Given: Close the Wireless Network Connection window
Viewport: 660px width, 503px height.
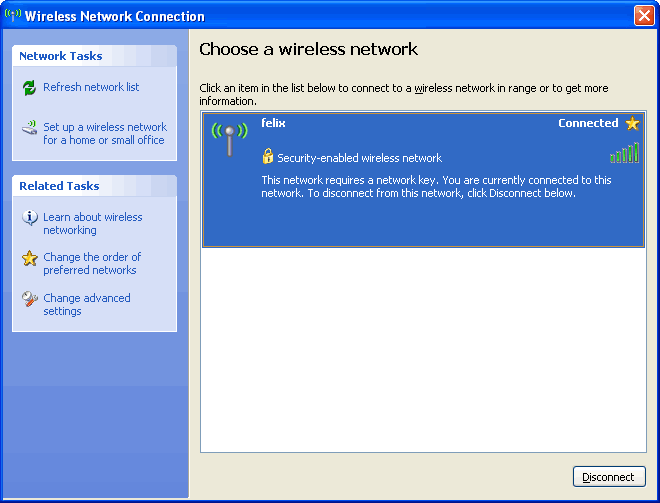Looking at the screenshot, I should (644, 15).
